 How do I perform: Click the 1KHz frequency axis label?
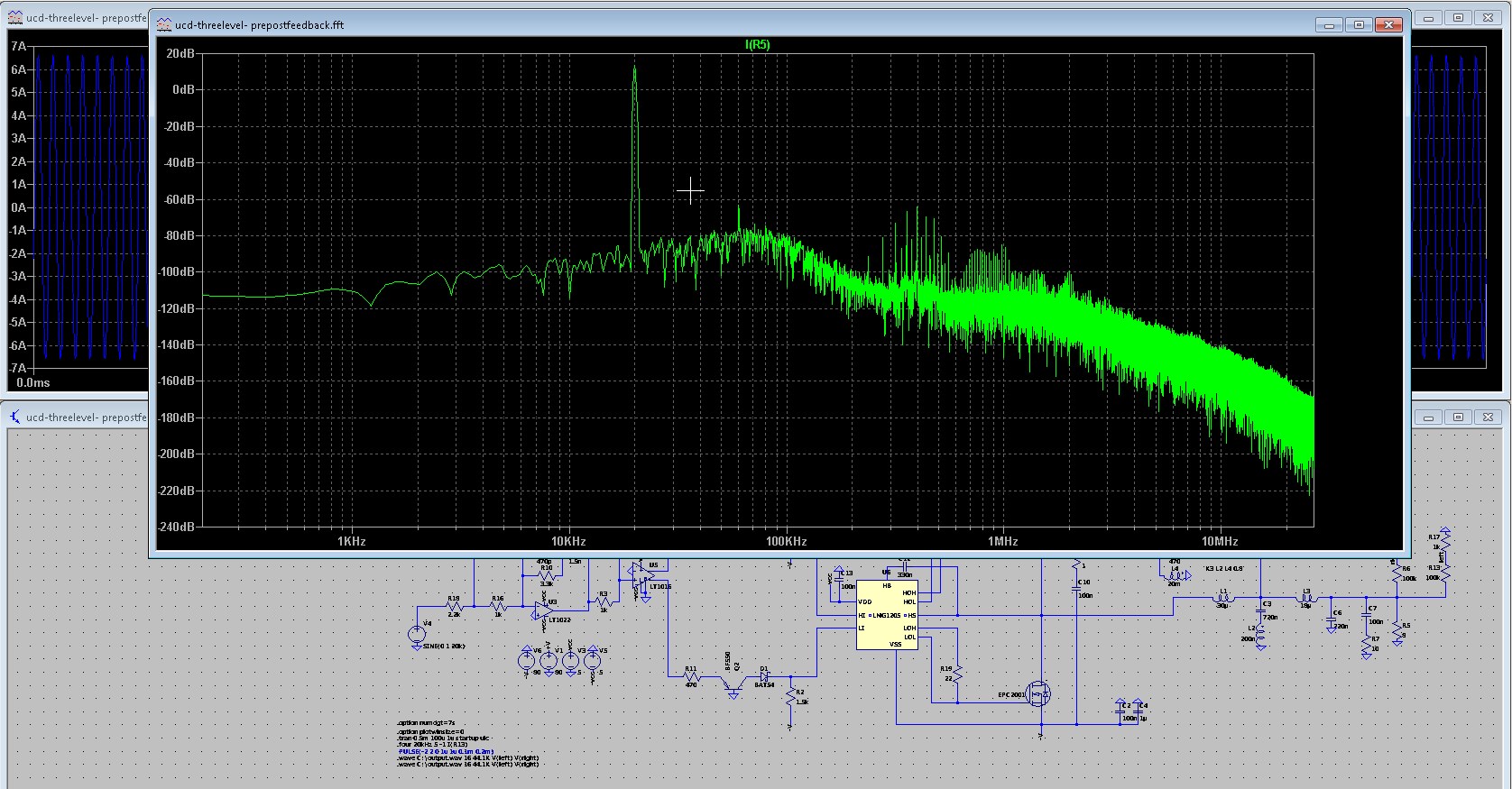coord(352,541)
